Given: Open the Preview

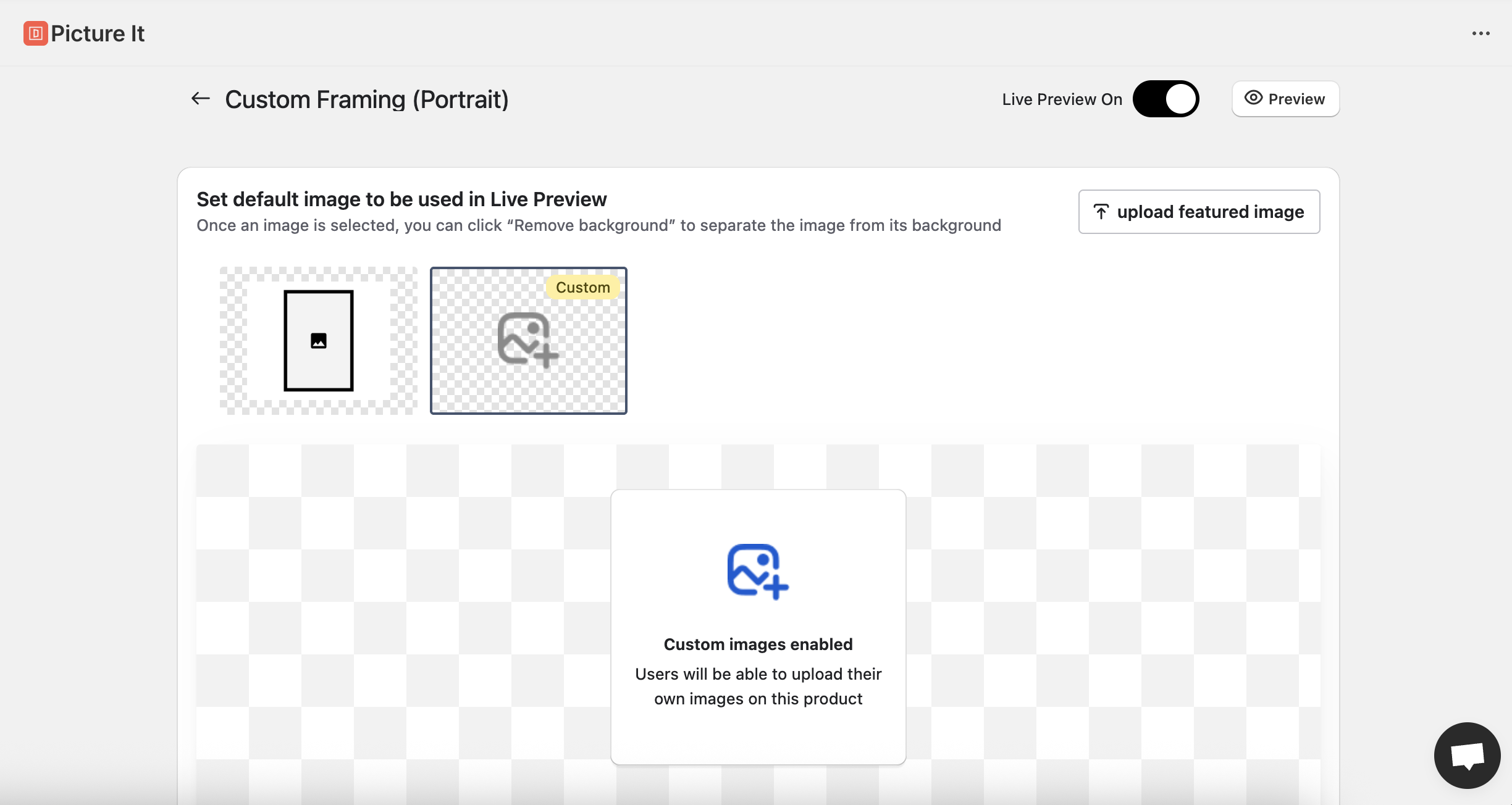Looking at the screenshot, I should click(x=1285, y=98).
